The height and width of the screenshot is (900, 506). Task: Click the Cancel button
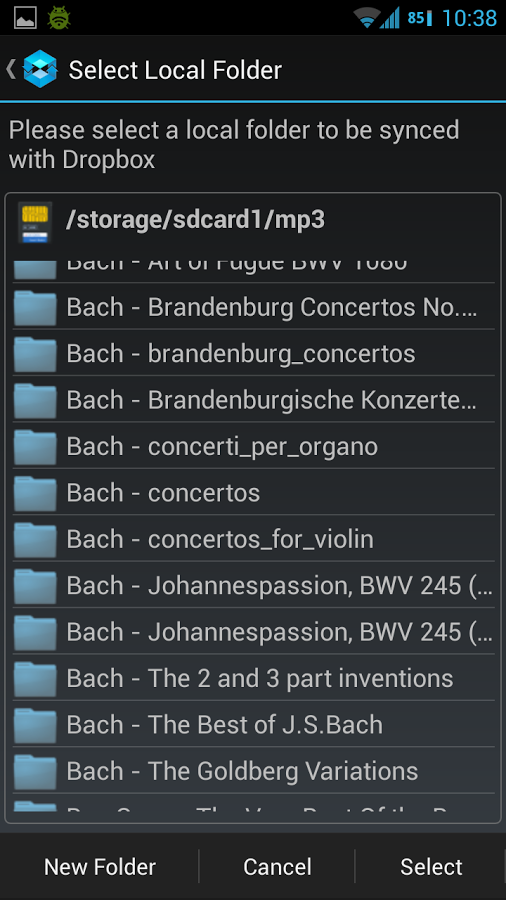click(277, 867)
